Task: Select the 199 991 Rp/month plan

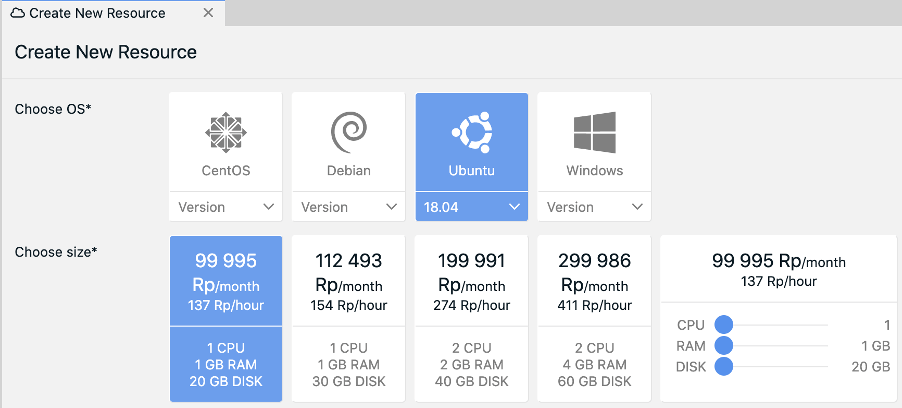Action: point(472,318)
